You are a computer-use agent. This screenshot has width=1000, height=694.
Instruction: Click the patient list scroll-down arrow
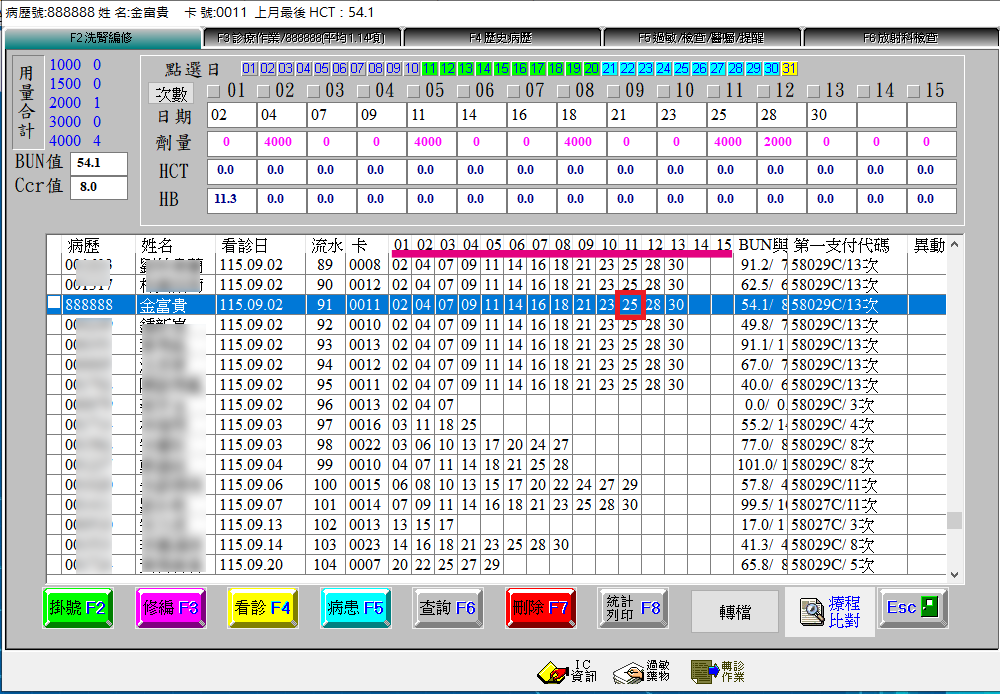[954, 575]
